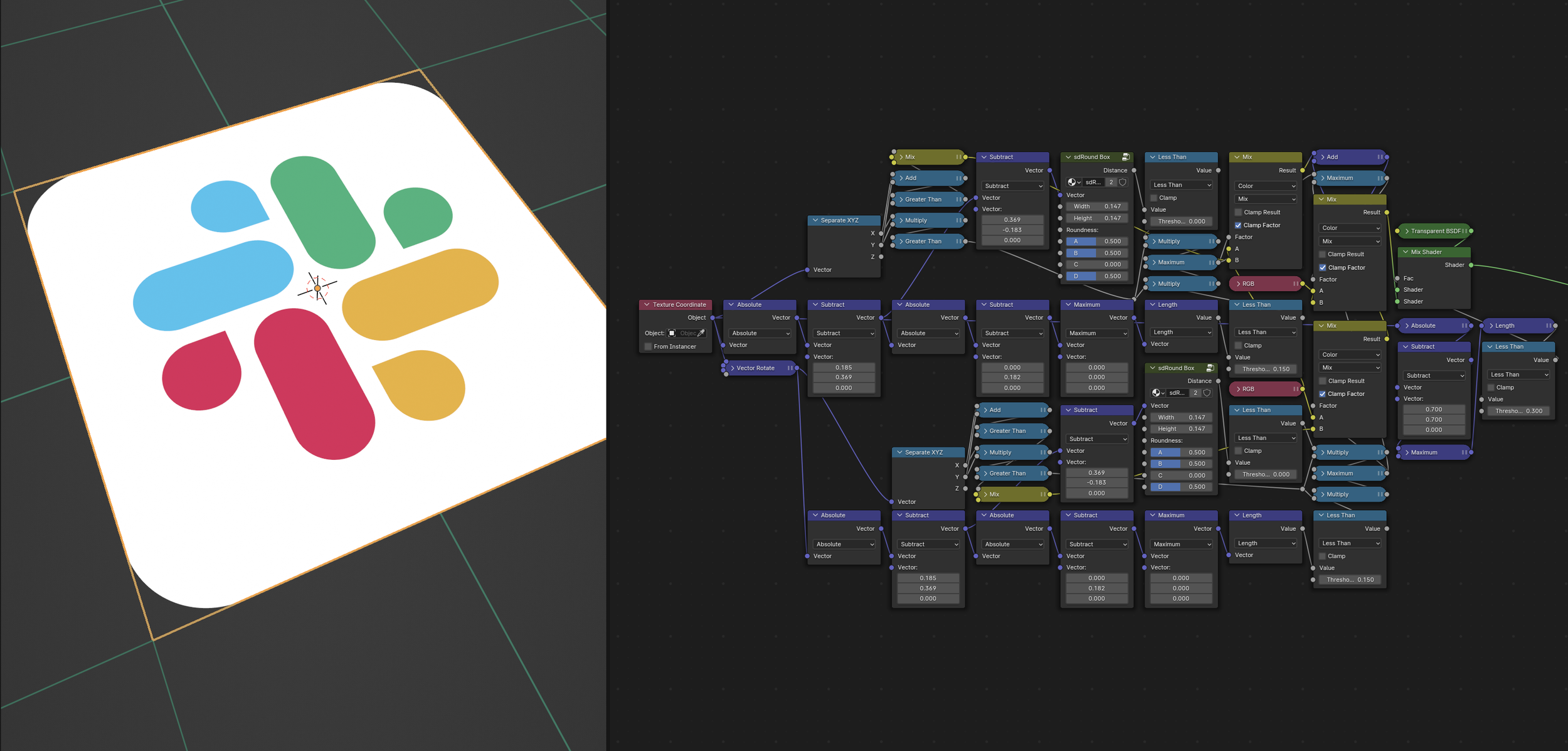
Task: Click the Roundness A slider in the top sdRound Box
Action: pos(1097,241)
